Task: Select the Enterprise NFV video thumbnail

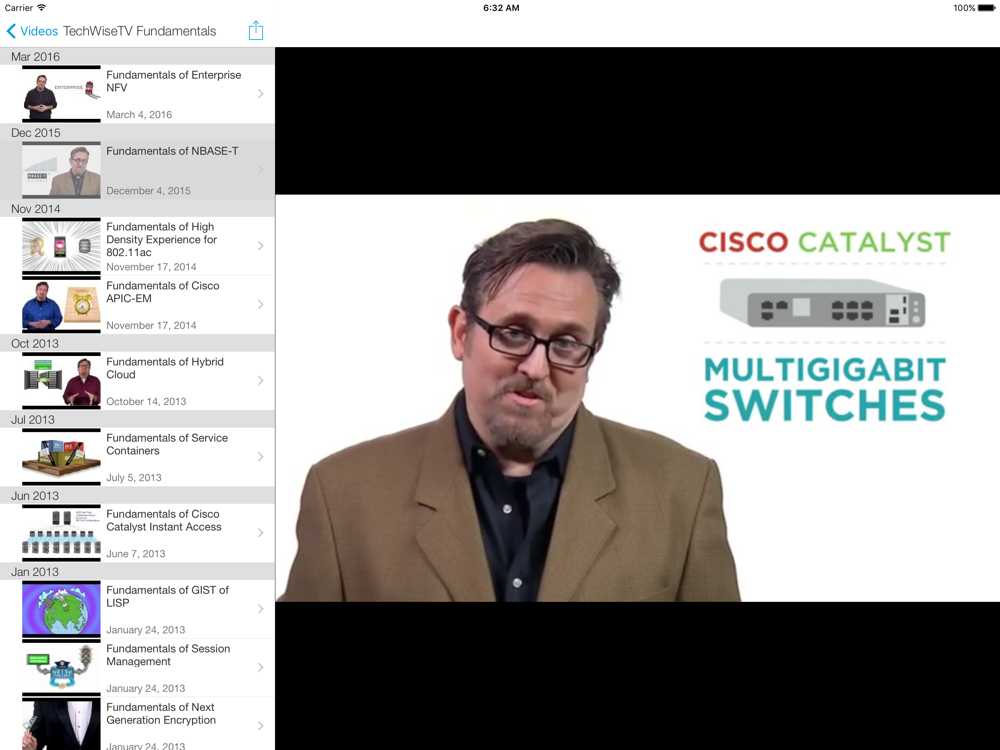Action: [x=61, y=94]
